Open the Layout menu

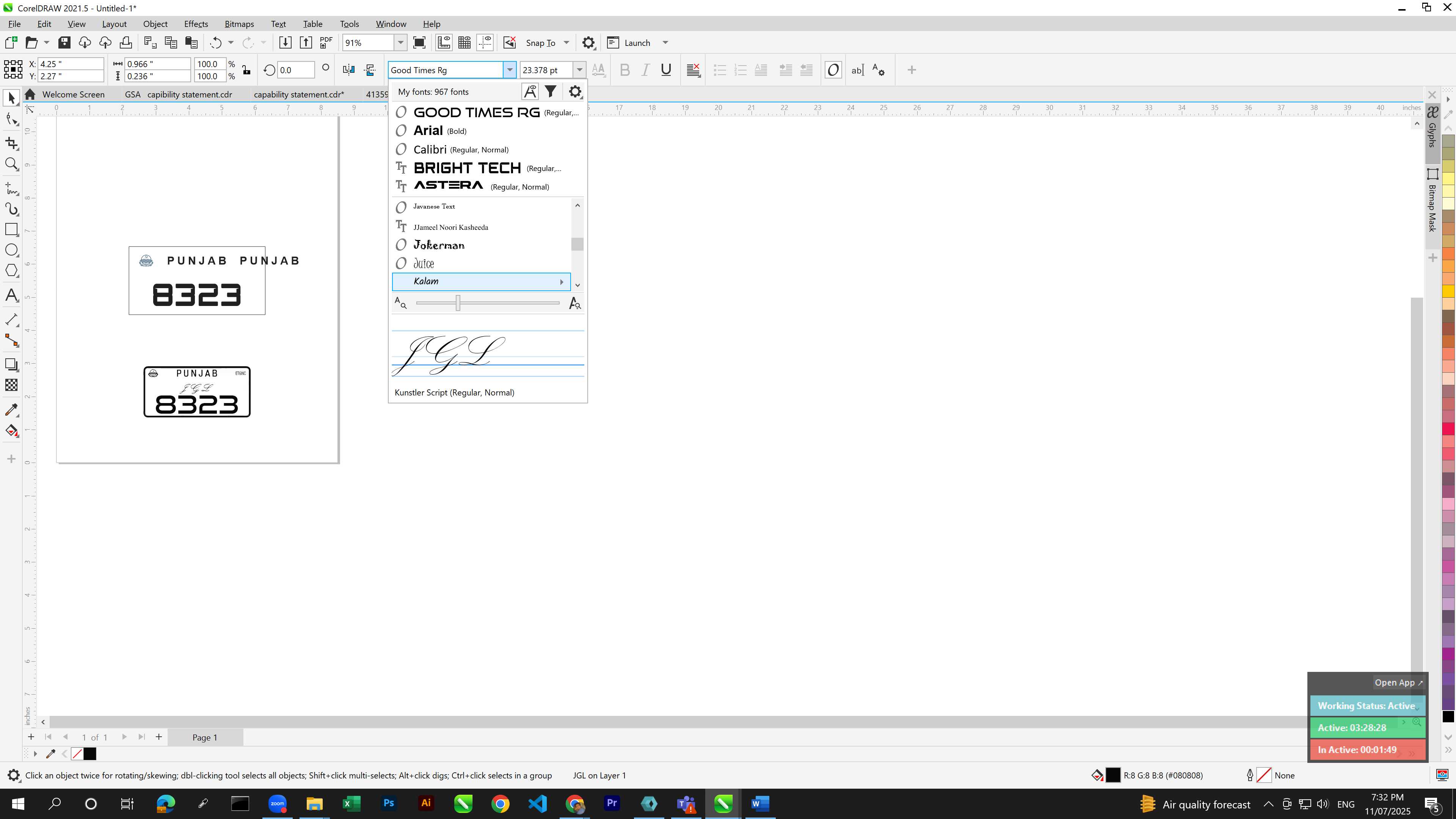[114, 24]
